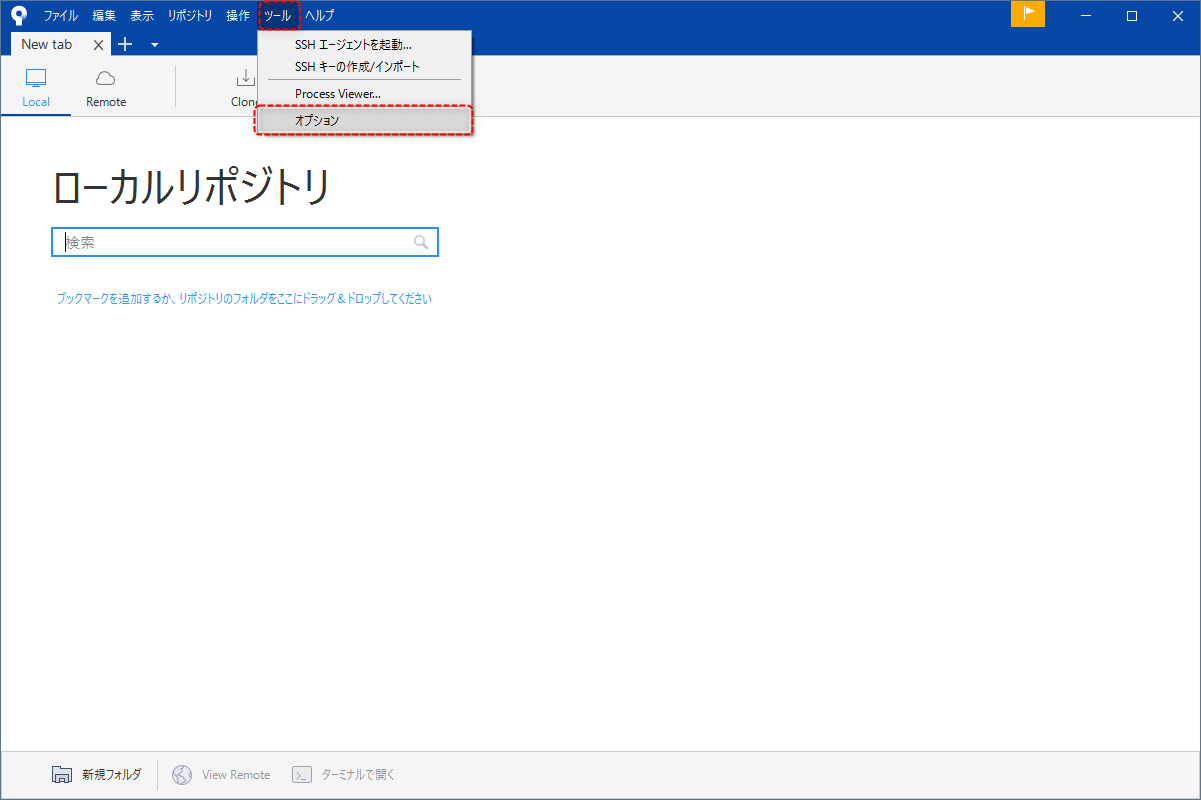Open Process Viewer... from menu

tap(364, 94)
